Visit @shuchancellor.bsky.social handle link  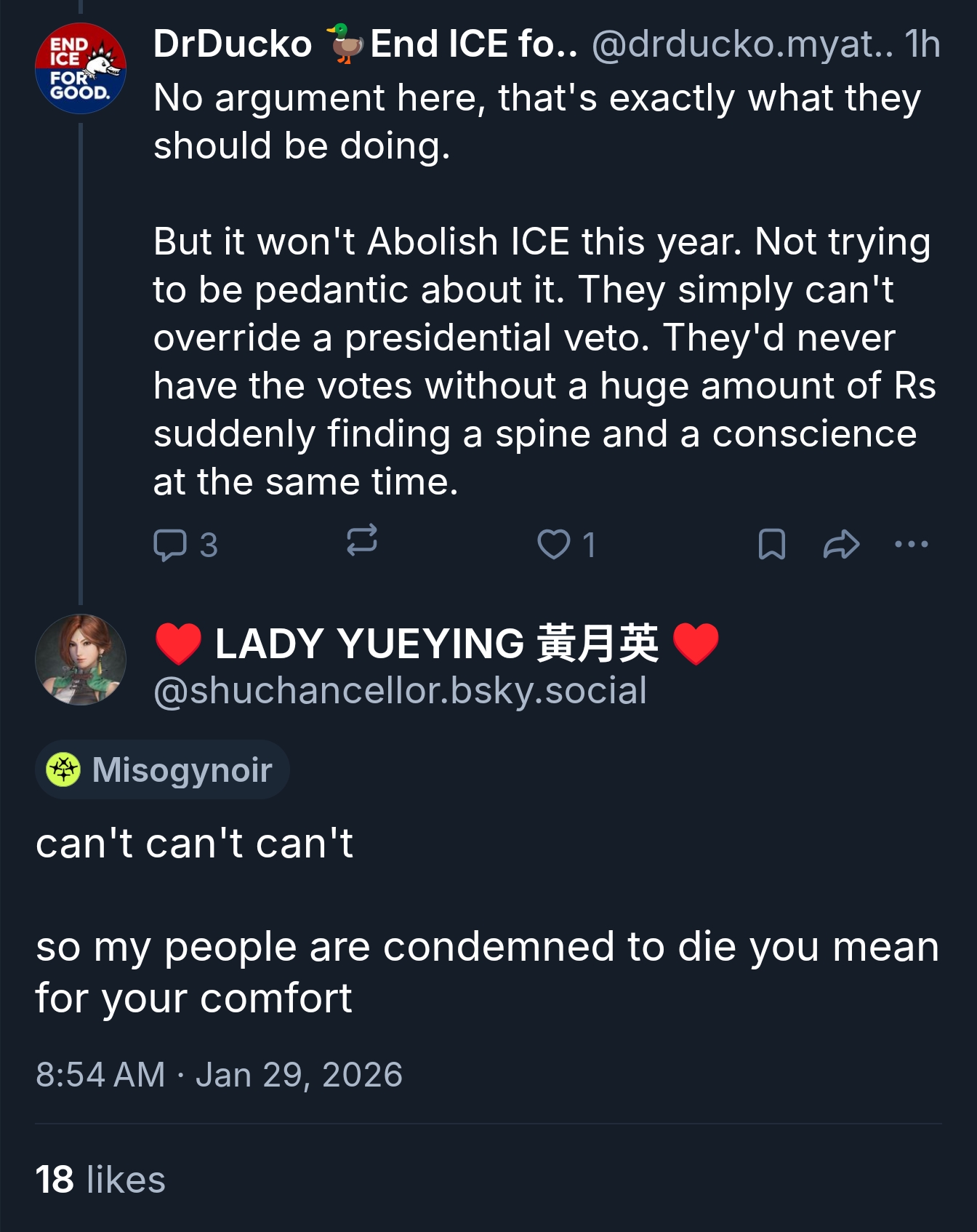click(x=400, y=690)
